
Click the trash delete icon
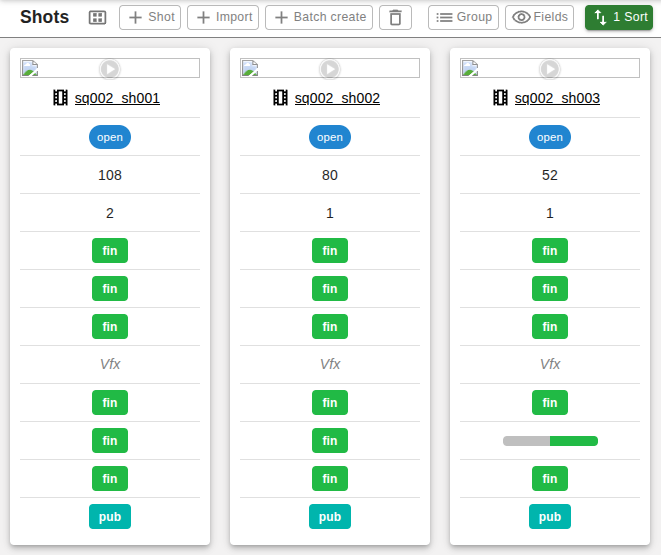click(x=395, y=18)
